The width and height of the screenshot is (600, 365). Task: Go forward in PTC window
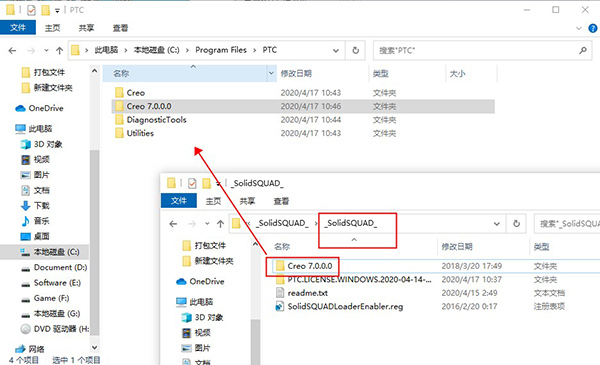coord(31,51)
